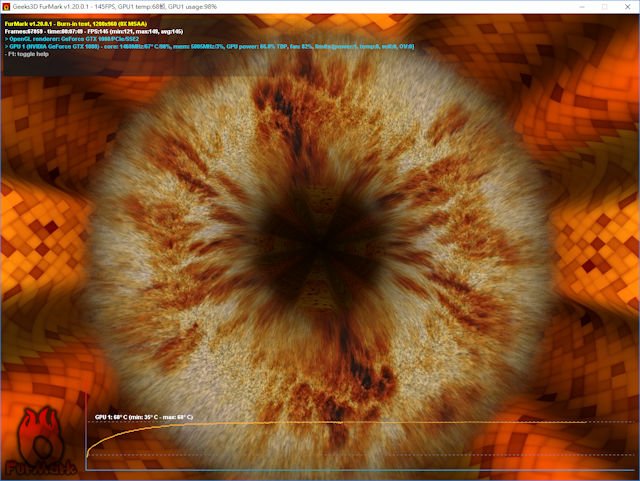Viewport: 640px width, 481px height.
Task: Click the 'GPU 1 (NVIDIA GeForce GTX 1080)' status line
Action: tap(209, 47)
